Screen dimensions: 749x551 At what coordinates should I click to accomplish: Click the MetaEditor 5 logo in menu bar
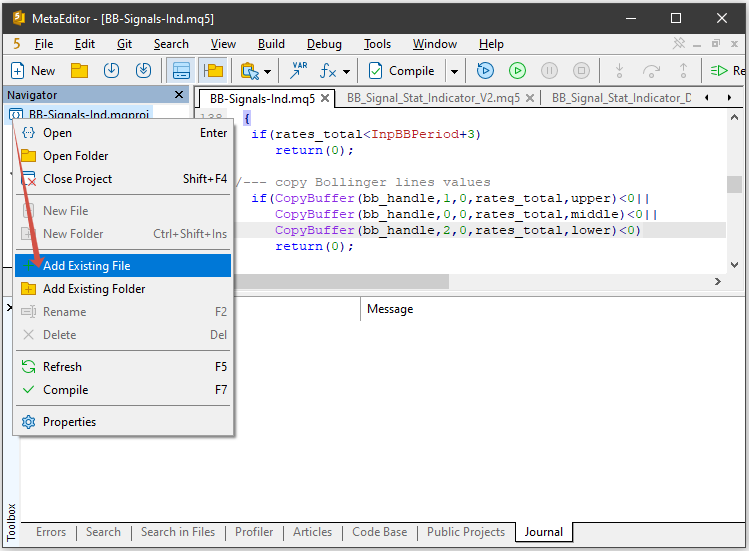click(17, 44)
